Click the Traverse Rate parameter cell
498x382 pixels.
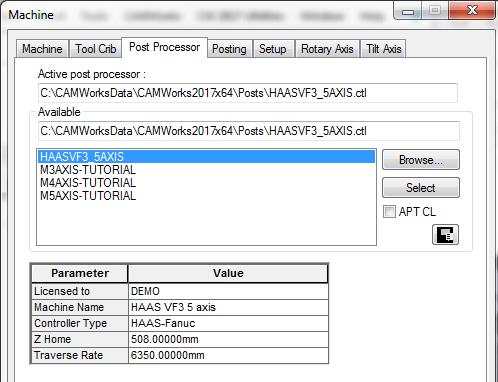[80, 355]
